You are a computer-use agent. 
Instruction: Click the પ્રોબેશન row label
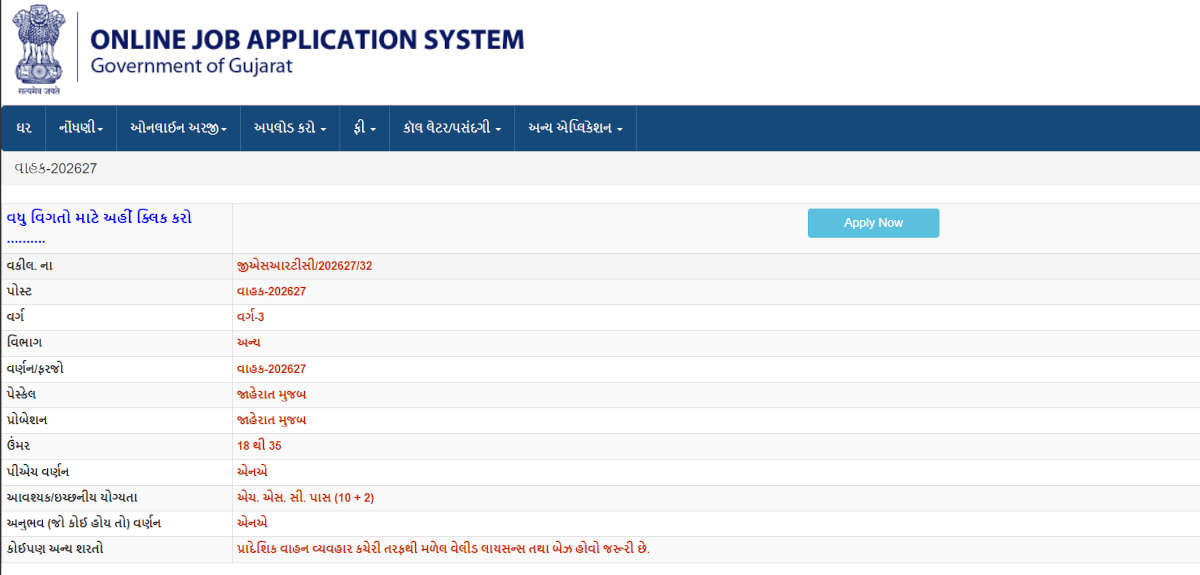coord(27,420)
